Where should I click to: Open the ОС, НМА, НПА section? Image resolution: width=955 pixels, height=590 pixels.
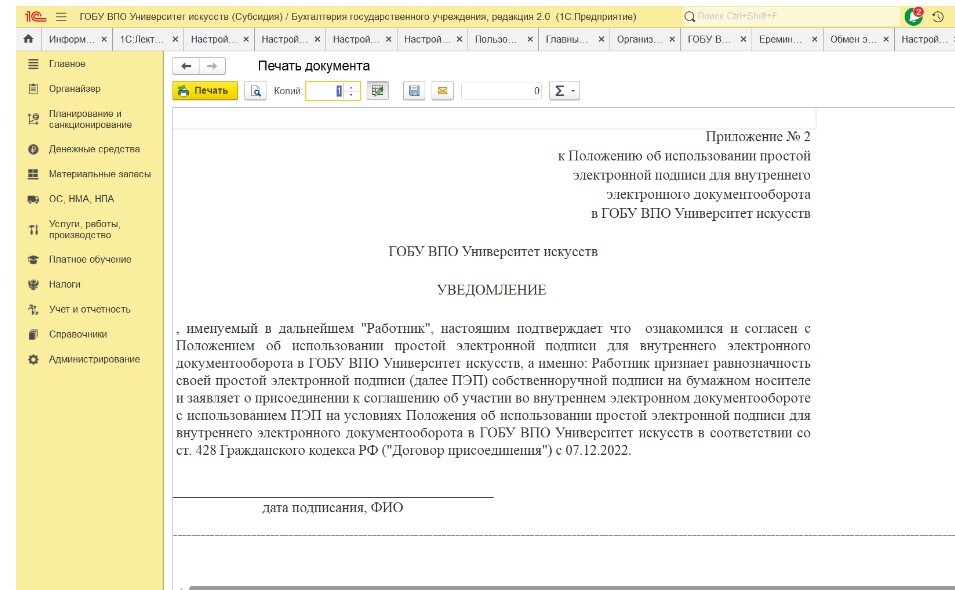tap(82, 198)
